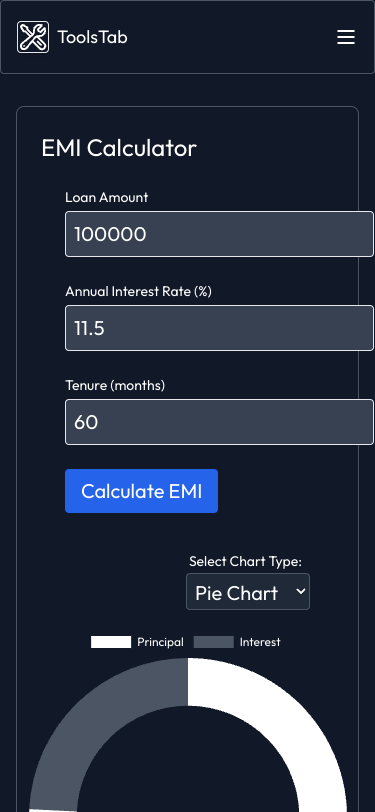This screenshot has width=375, height=812.
Task: Click the chevron arrow of chart type selector
Action: point(300,591)
